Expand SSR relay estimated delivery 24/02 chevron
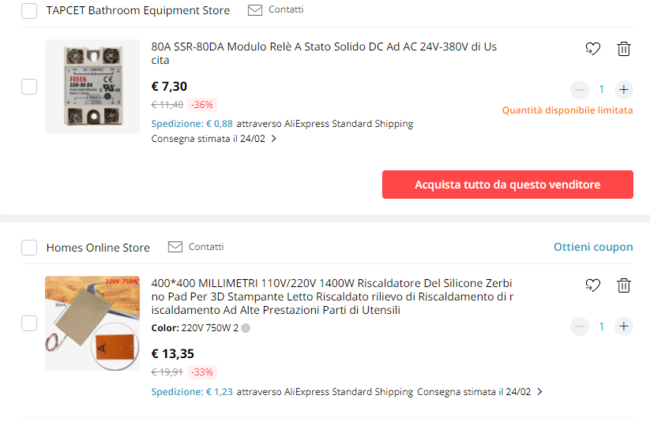Screen dimensions: 650x429 click(274, 139)
